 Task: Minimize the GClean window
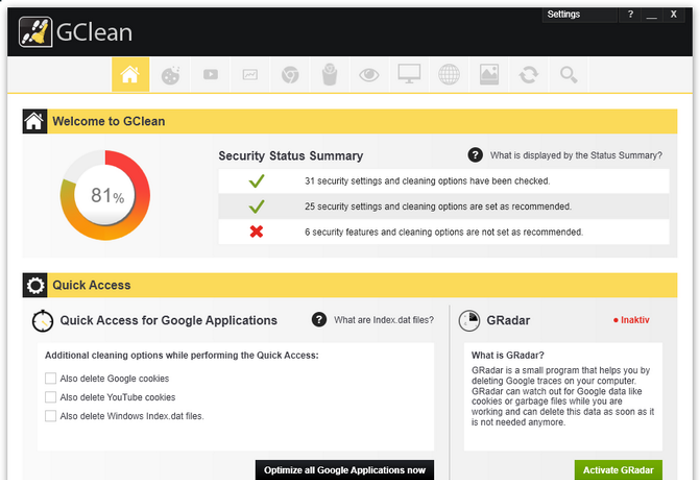point(651,14)
